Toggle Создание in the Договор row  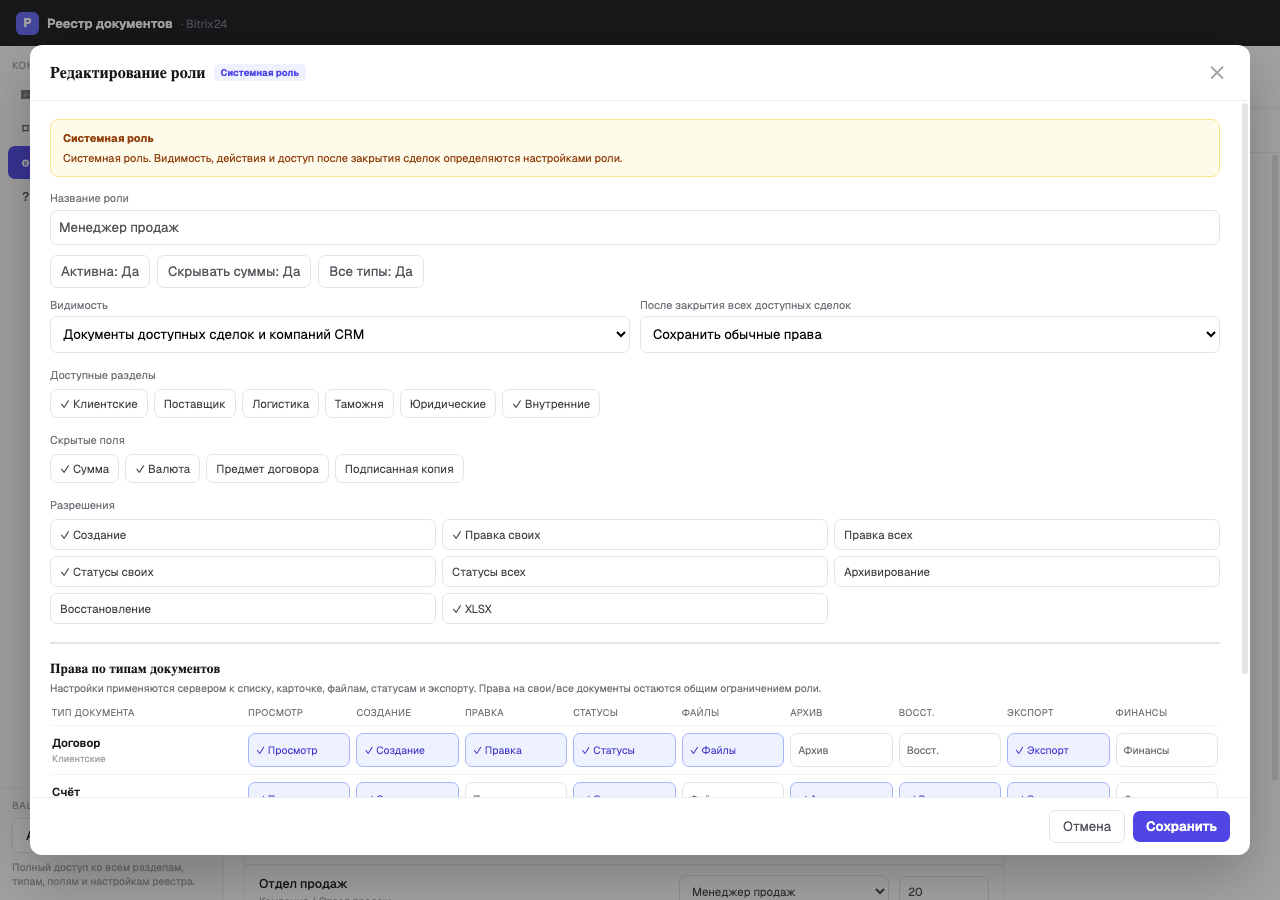(x=407, y=750)
